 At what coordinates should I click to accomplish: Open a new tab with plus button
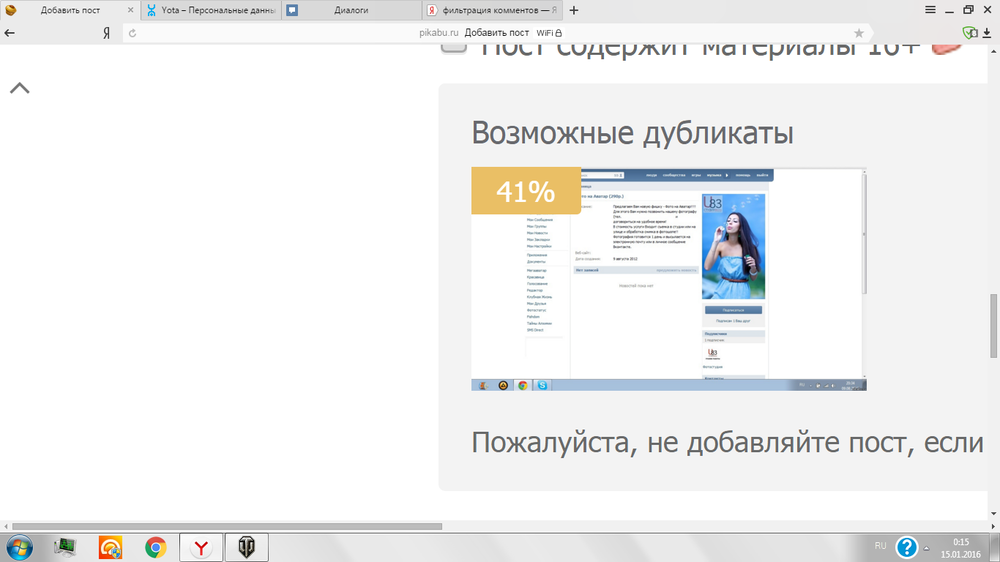click(574, 11)
